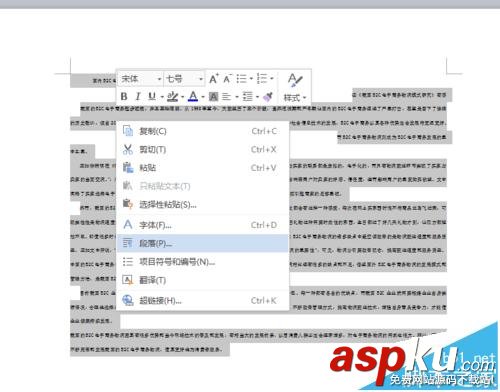Toggle character shading icon
Viewport: 500px width, 392px height.
pos(213,97)
